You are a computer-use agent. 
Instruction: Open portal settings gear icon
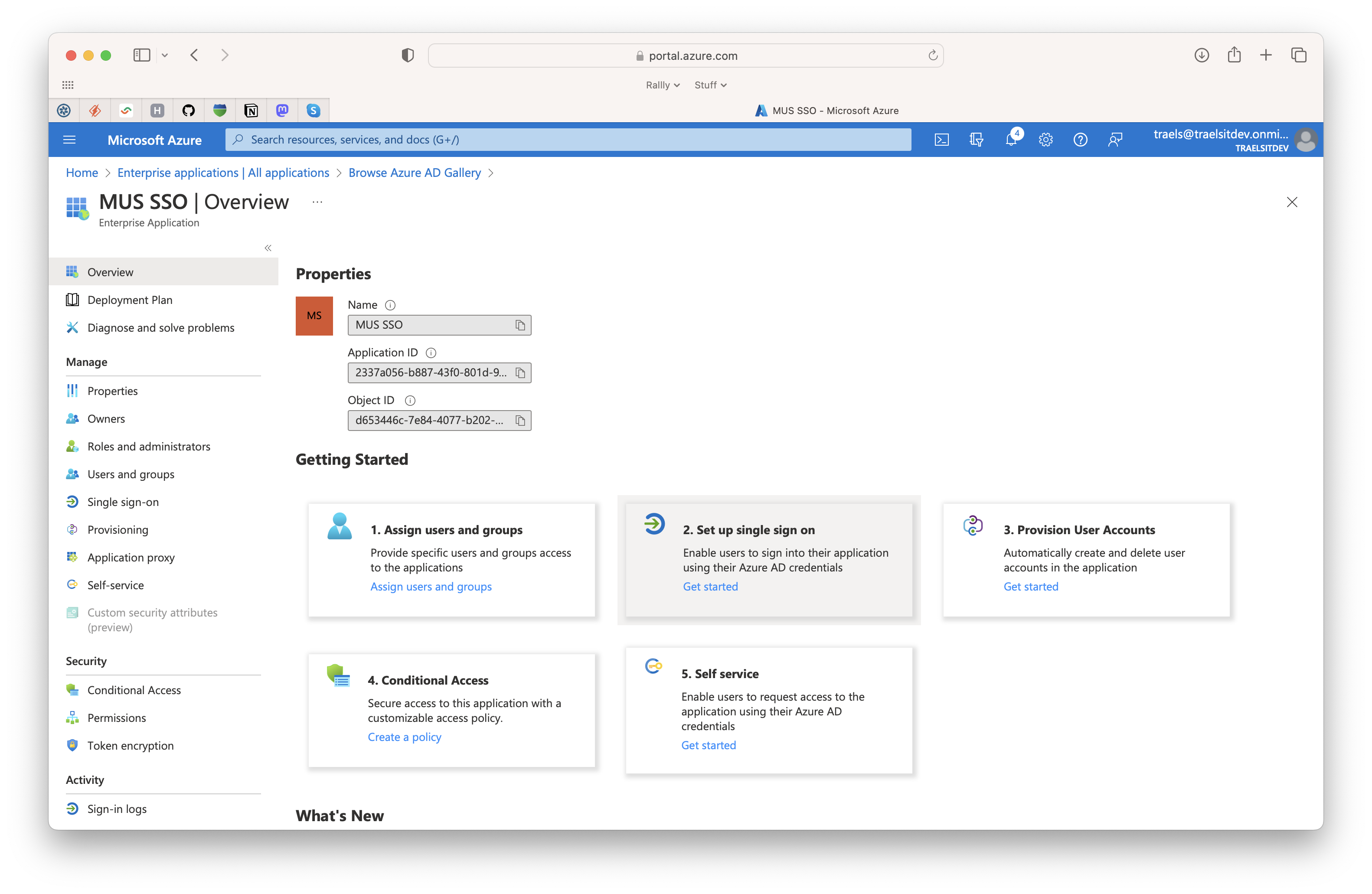pos(1046,140)
